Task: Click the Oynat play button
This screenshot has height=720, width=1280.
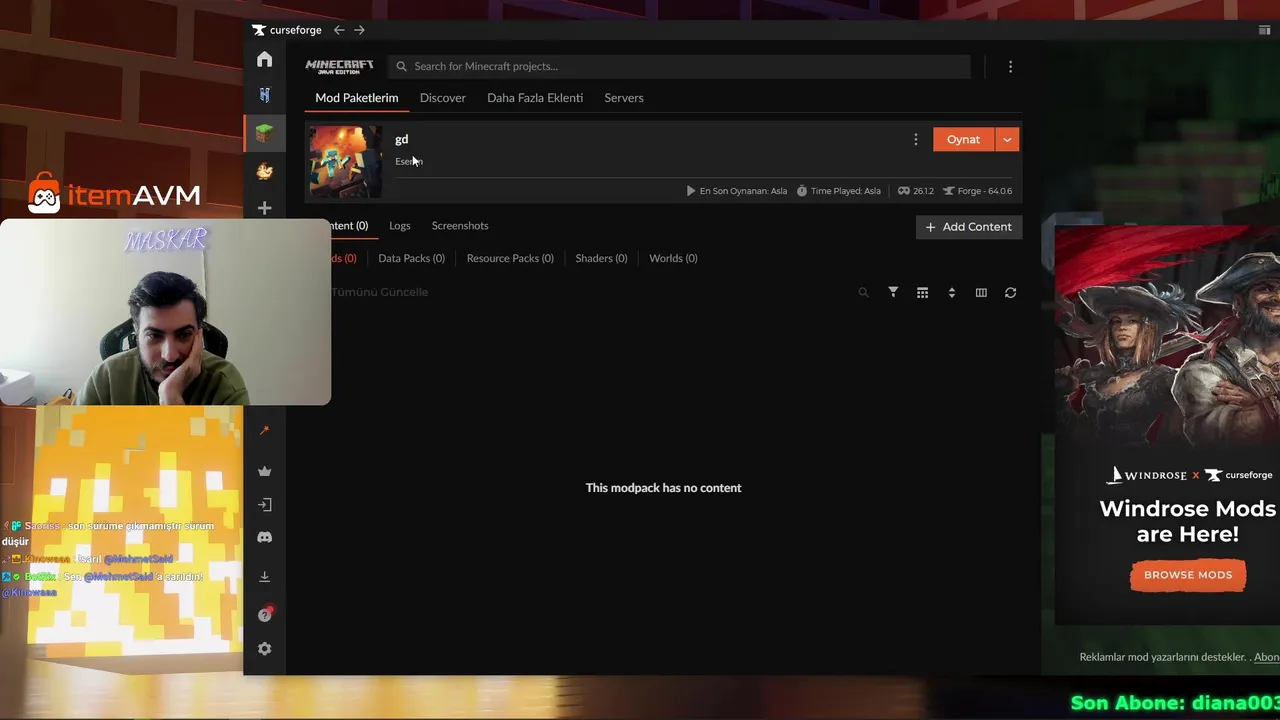Action: pyautogui.click(x=964, y=140)
